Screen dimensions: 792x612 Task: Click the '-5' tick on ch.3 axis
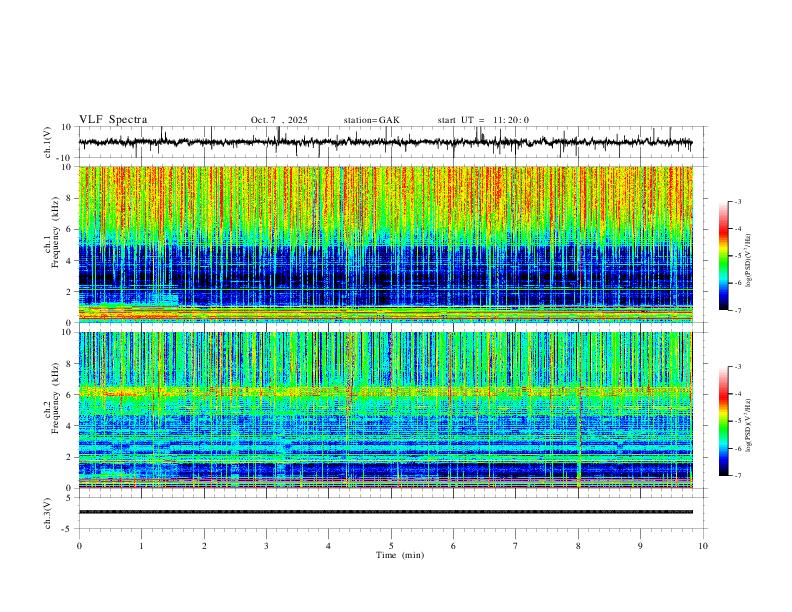coord(68,529)
